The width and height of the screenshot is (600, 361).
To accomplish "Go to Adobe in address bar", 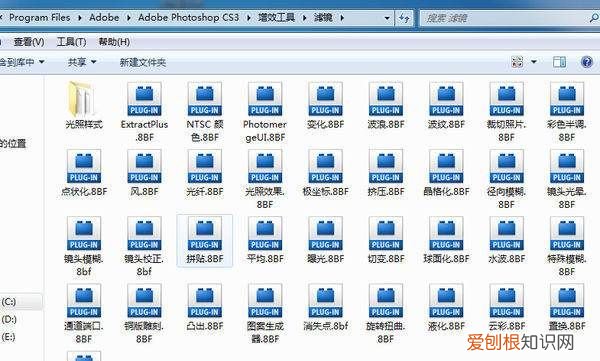I will pos(104,18).
